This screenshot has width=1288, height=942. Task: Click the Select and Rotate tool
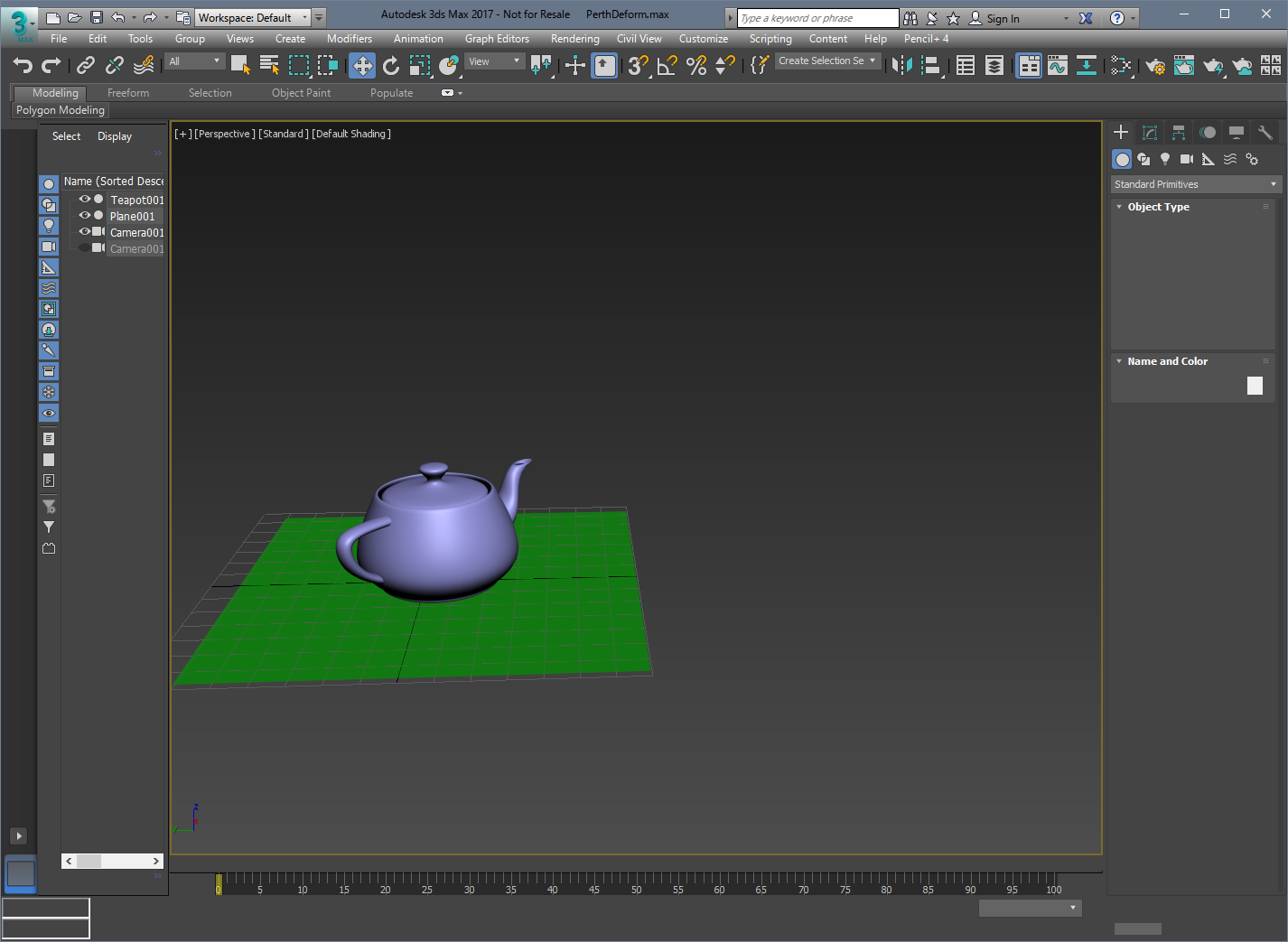pos(391,65)
